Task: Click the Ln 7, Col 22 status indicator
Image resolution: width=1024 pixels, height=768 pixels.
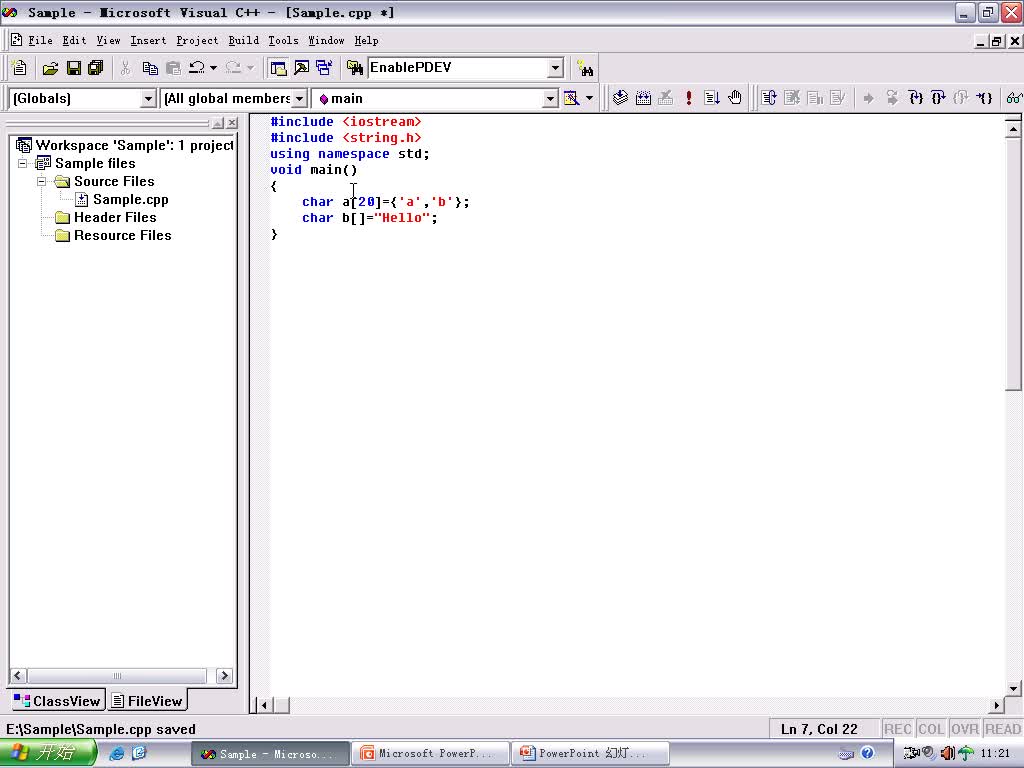Action: pyautogui.click(x=819, y=729)
